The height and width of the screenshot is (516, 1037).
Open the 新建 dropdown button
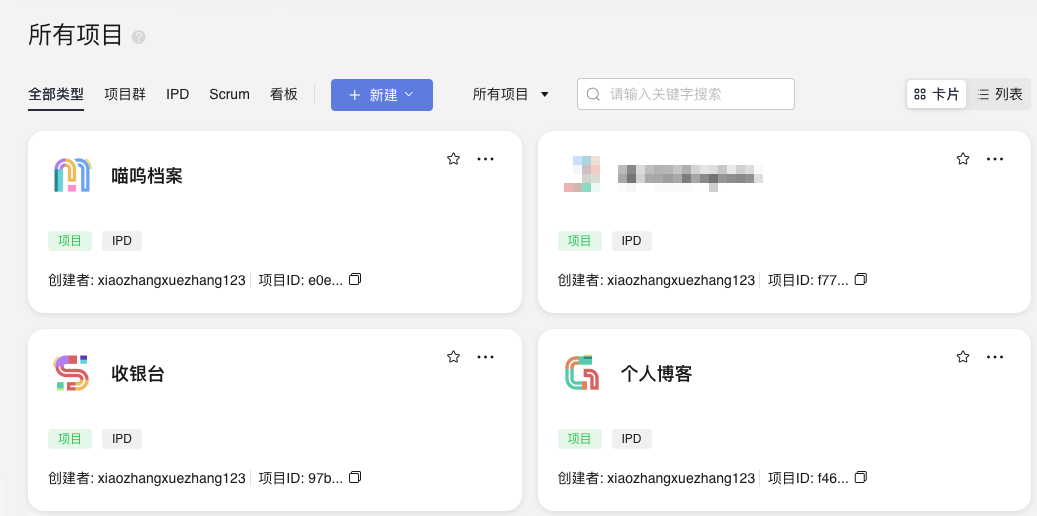point(382,95)
